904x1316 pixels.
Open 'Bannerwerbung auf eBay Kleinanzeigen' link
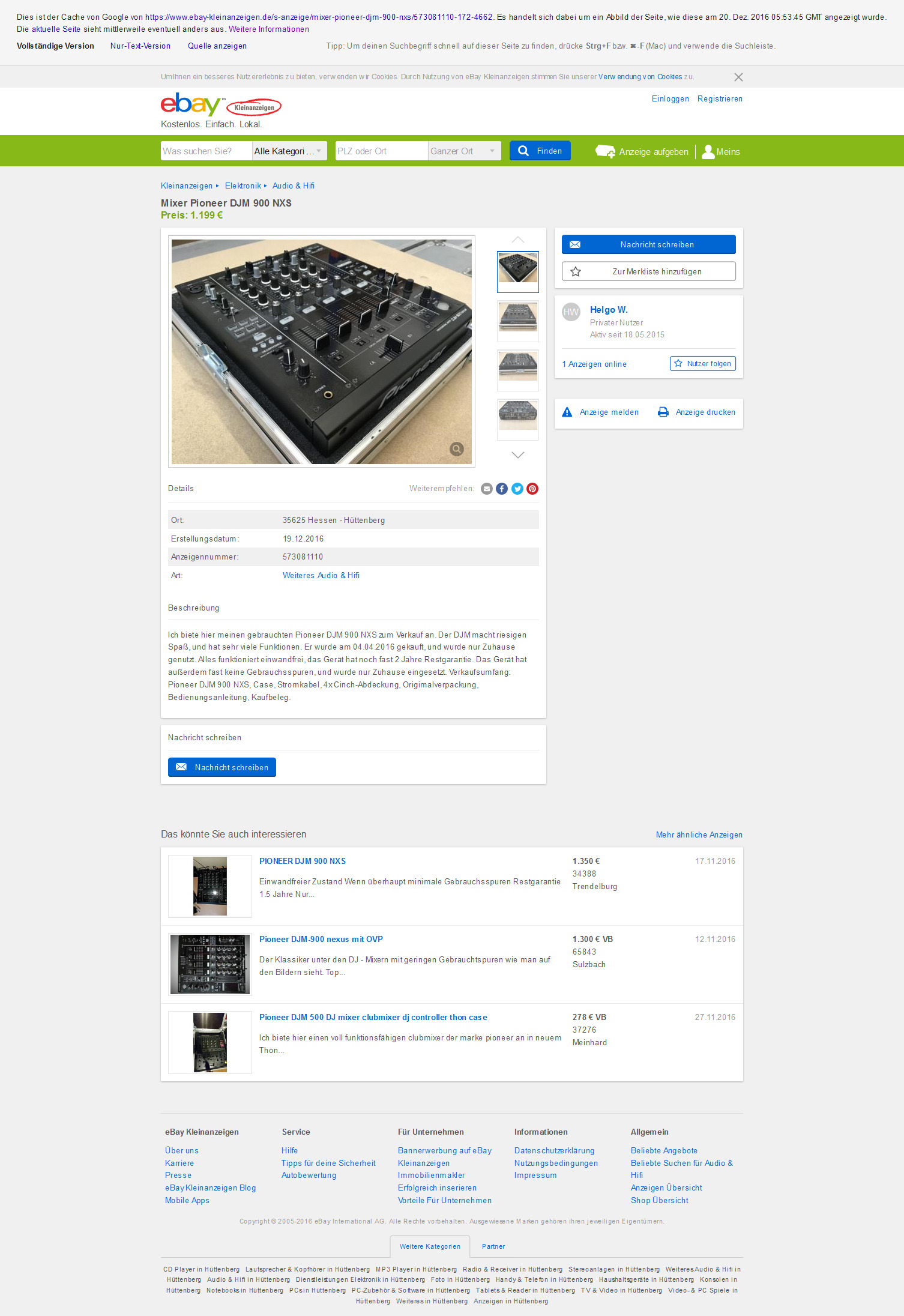(445, 1156)
